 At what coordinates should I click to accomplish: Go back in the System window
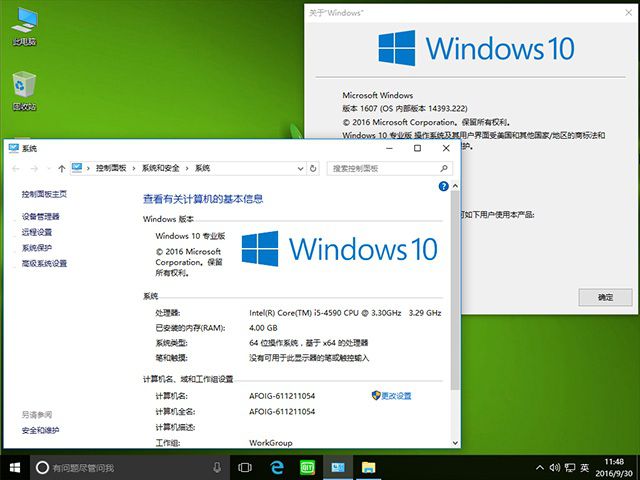click(16, 169)
